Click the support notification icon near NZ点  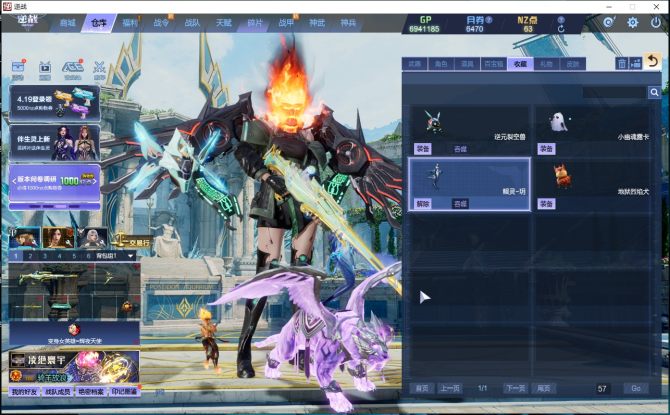pos(608,22)
